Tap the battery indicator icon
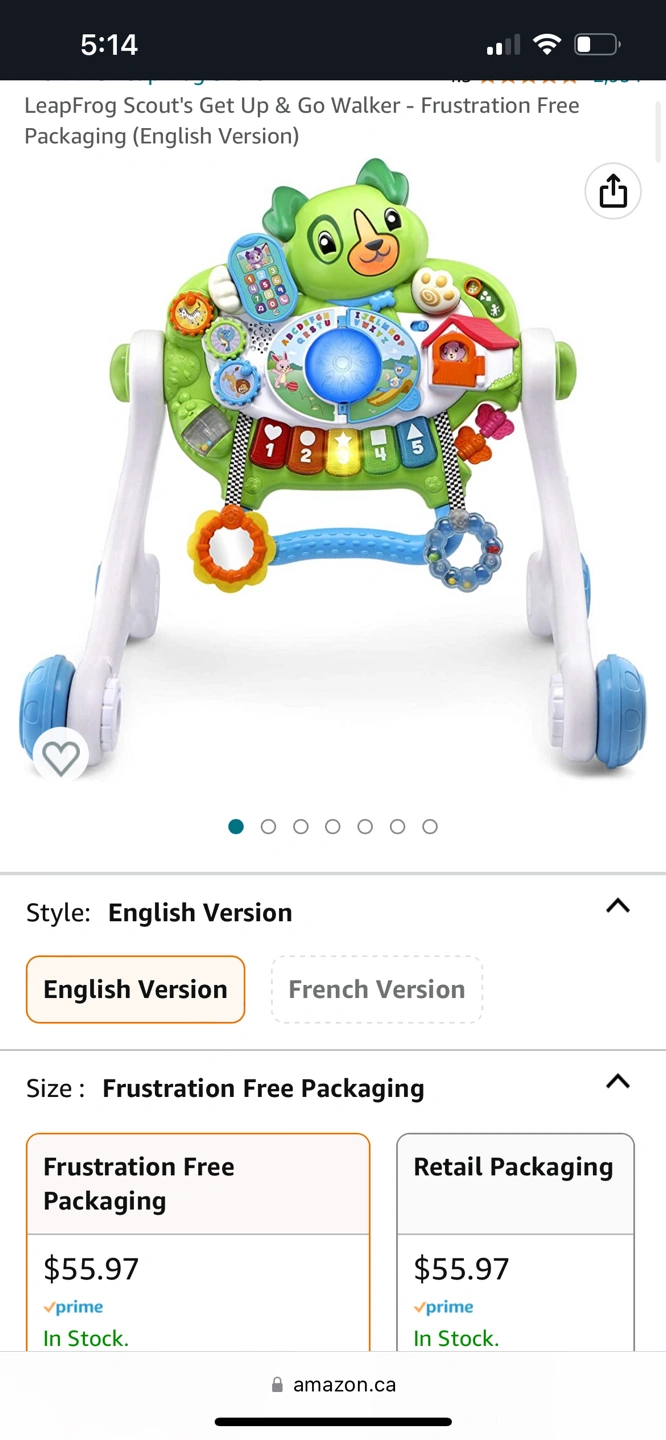Image resolution: width=666 pixels, height=1440 pixels. click(x=598, y=44)
